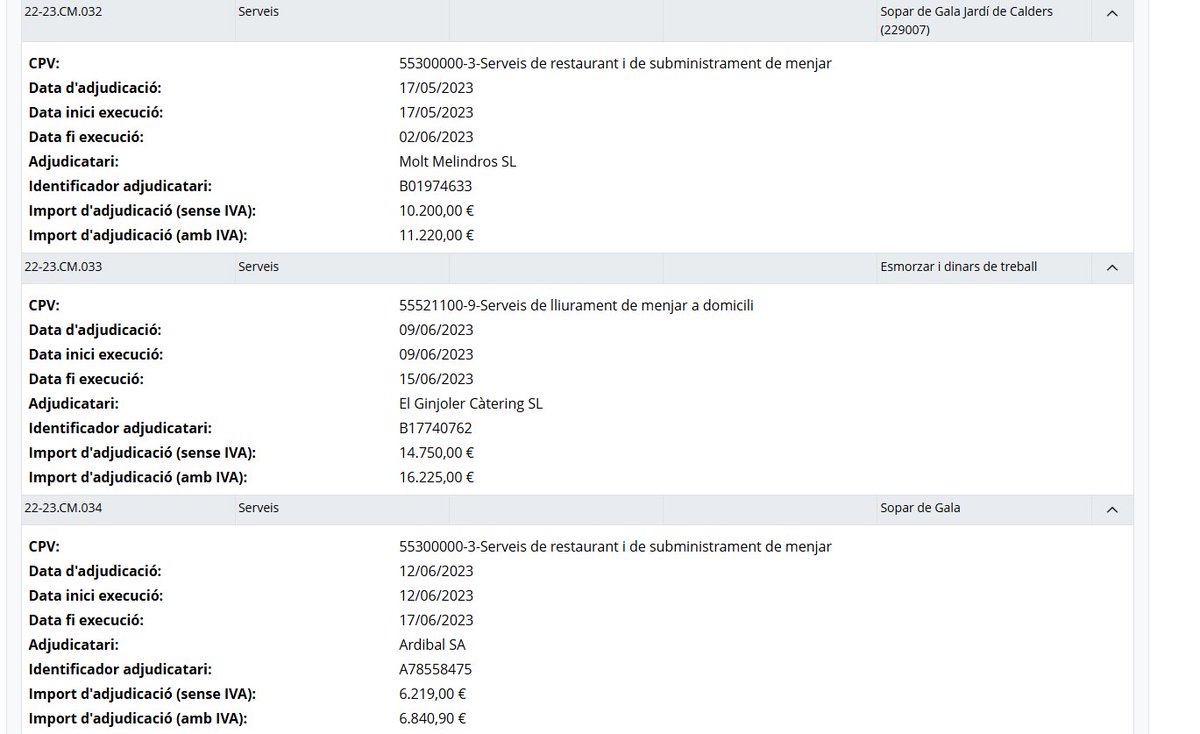Select awardee Ardibal SA
This screenshot has width=1200, height=734.
(x=432, y=645)
